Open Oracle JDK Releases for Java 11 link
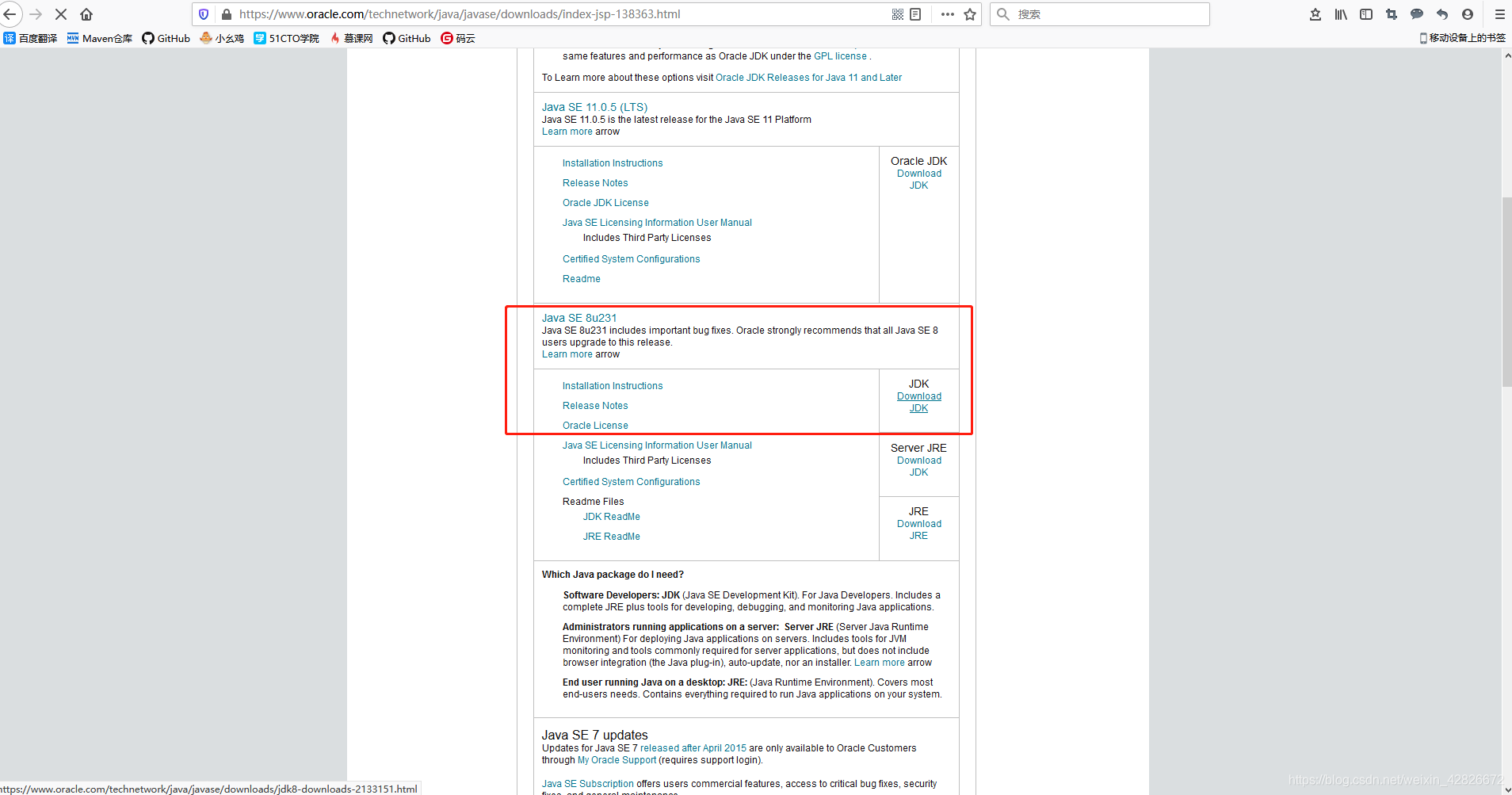Screen dimensions: 1512x795 coord(808,78)
